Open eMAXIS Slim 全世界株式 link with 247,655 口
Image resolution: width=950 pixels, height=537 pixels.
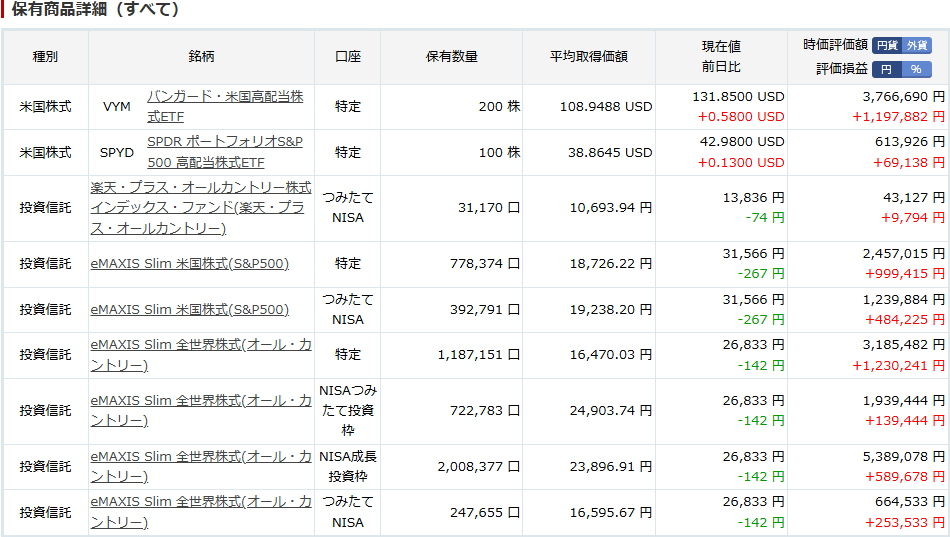click(201, 512)
